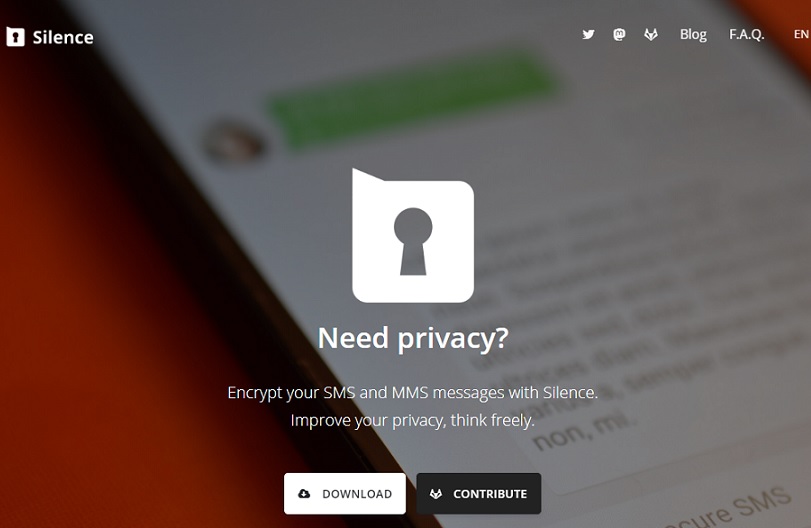Click the "Improve your privacy, think freely" line
This screenshot has width=811, height=528.
[412, 420]
